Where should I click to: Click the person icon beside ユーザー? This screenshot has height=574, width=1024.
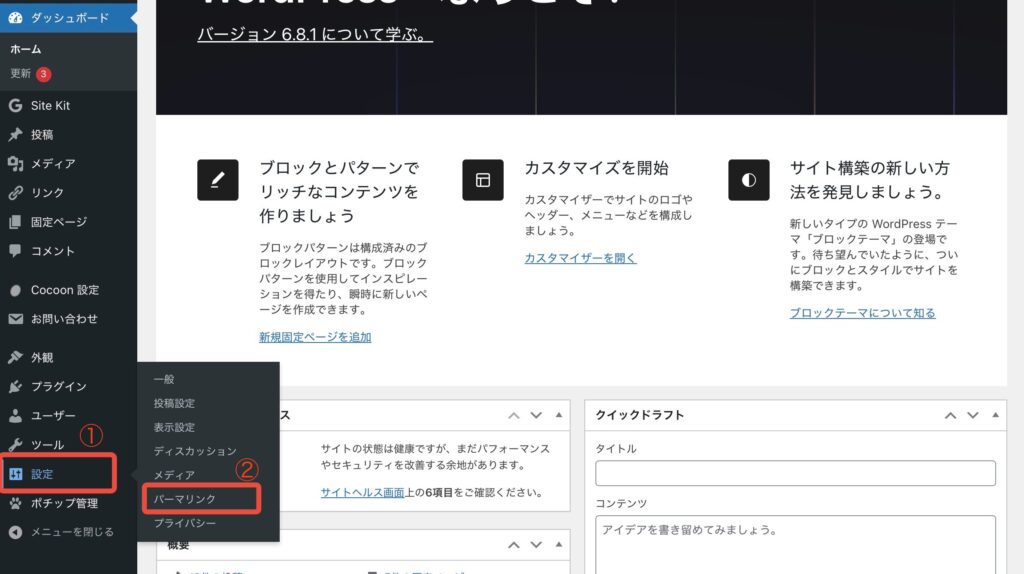15,415
